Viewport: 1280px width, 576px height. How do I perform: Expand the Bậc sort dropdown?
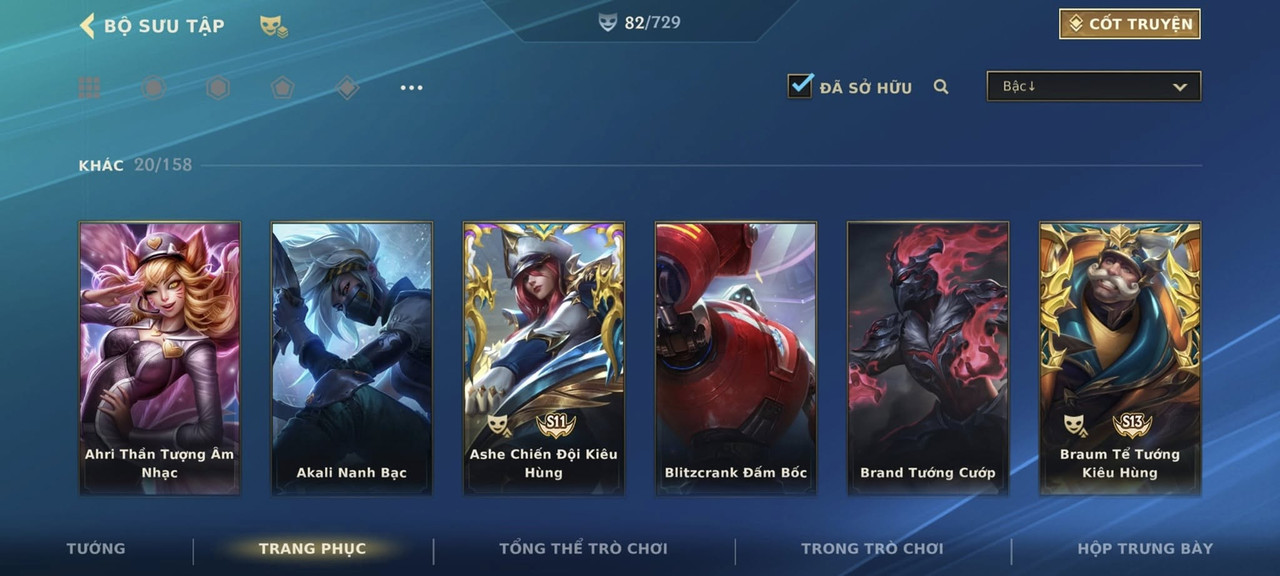(x=1094, y=87)
